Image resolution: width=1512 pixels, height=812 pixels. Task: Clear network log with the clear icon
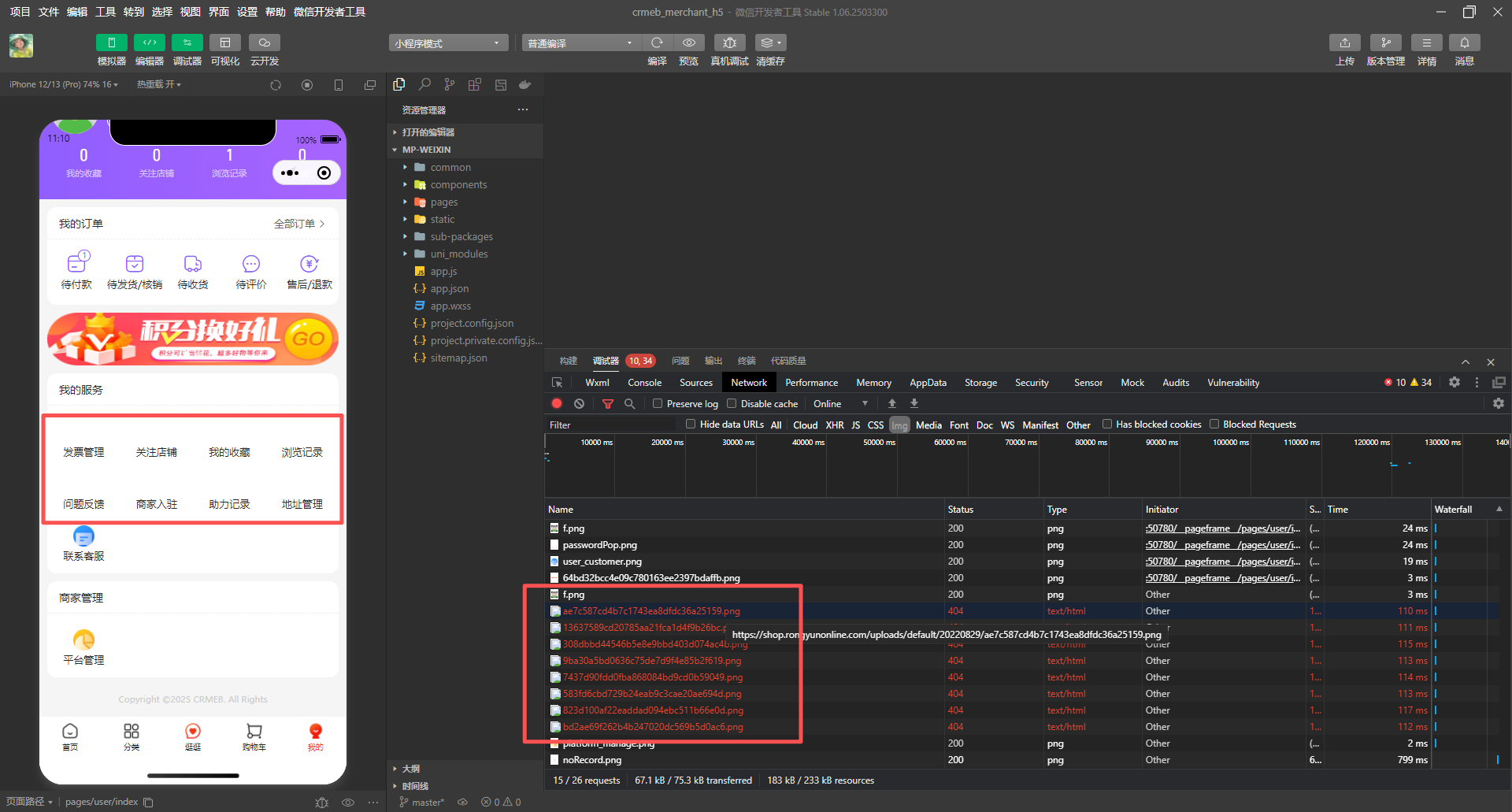pyautogui.click(x=579, y=403)
